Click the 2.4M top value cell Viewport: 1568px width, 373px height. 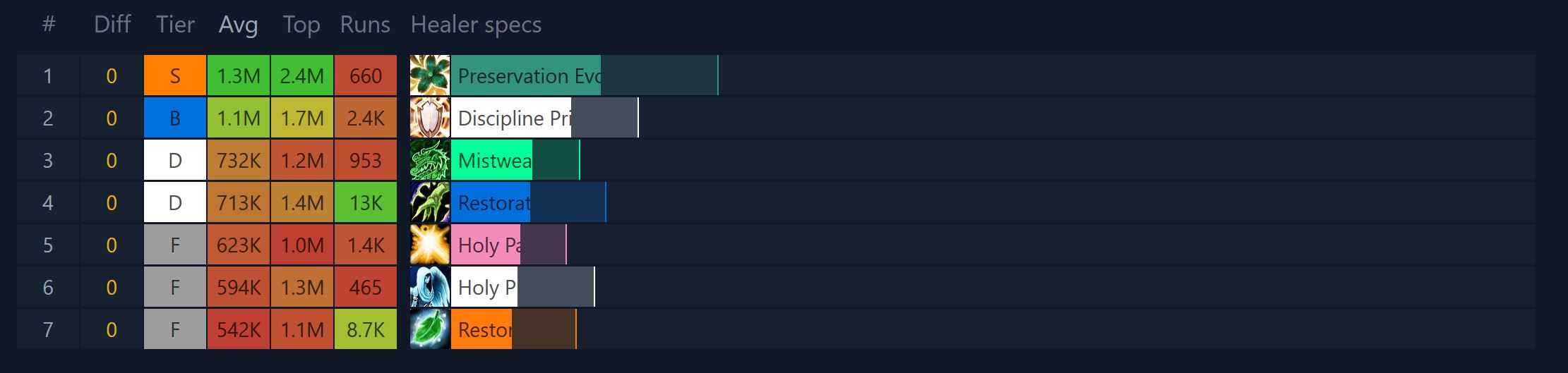302,75
